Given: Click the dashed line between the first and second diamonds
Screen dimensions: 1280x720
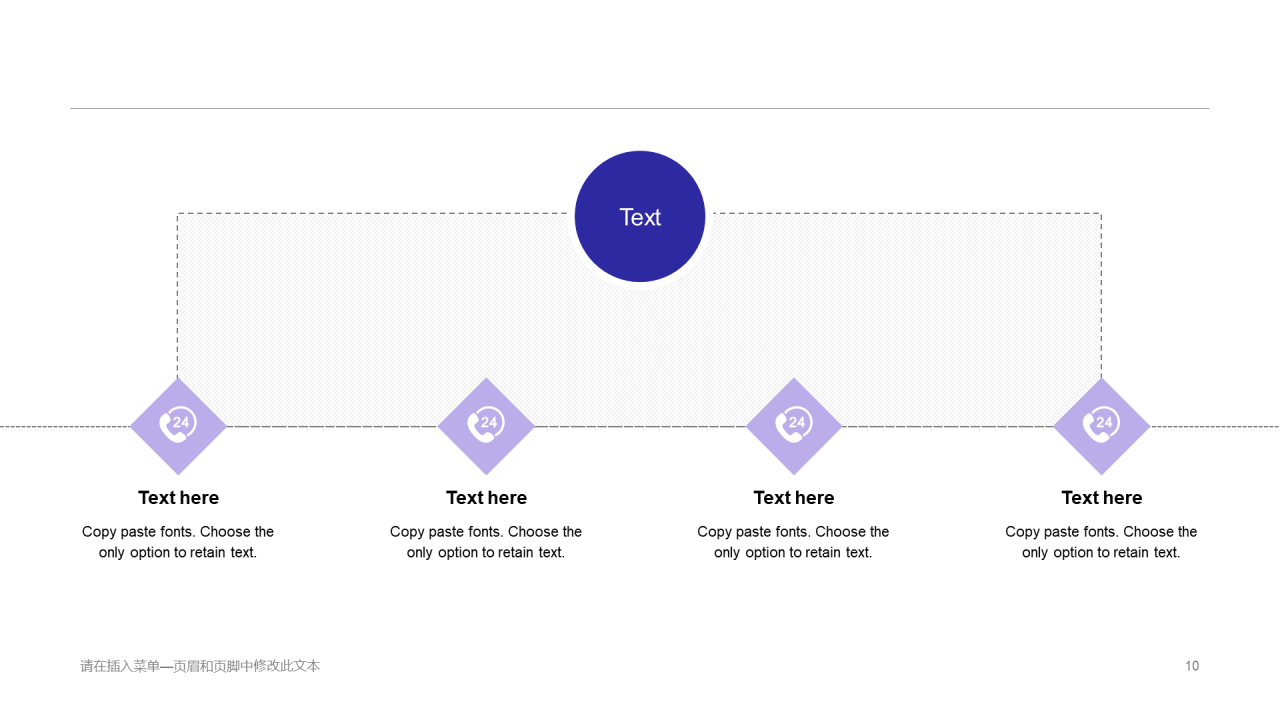Looking at the screenshot, I should (332, 427).
